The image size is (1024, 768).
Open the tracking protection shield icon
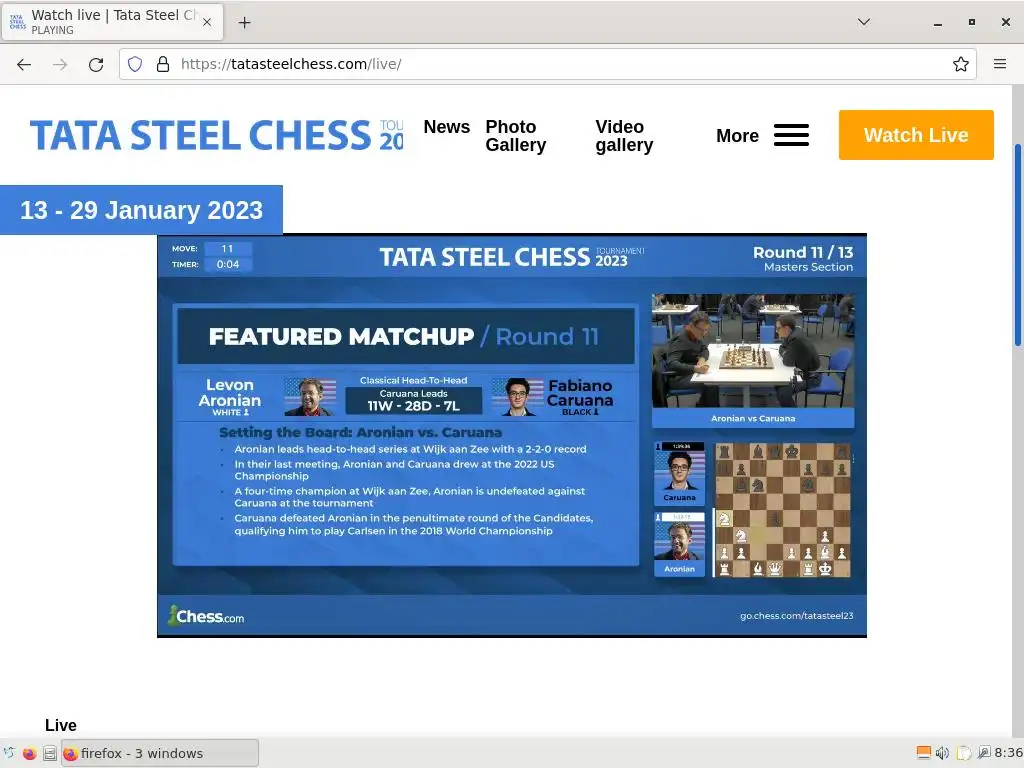click(135, 64)
